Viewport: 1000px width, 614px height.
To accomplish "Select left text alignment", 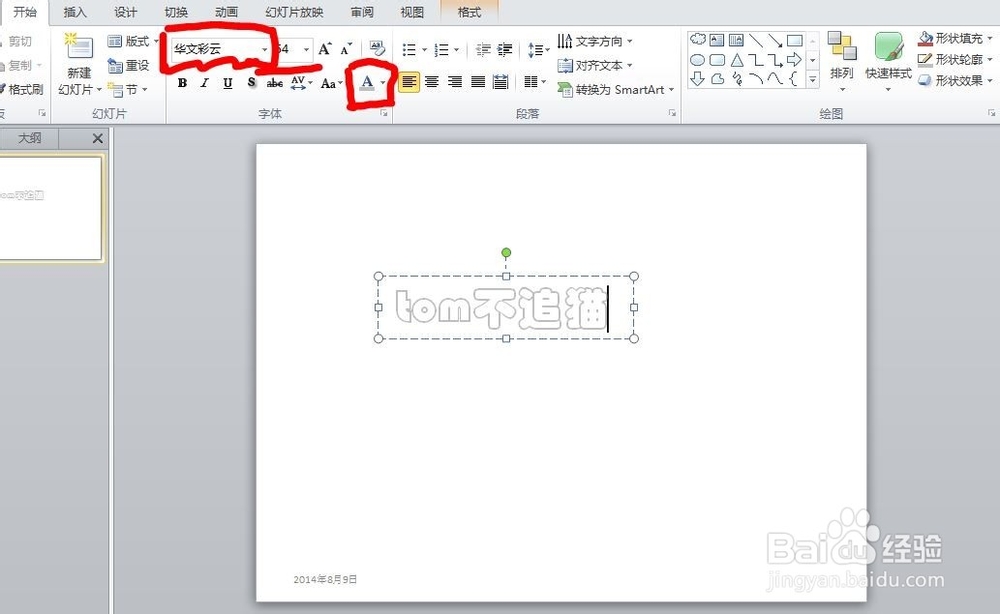I will point(409,82).
